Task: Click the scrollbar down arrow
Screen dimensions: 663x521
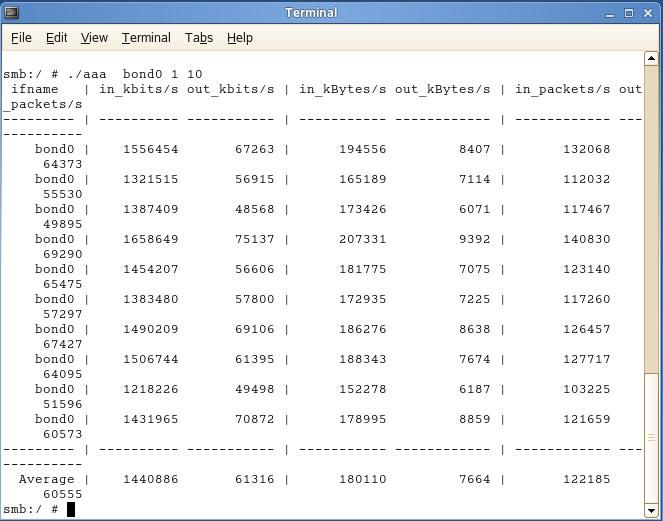Action: pos(651,510)
